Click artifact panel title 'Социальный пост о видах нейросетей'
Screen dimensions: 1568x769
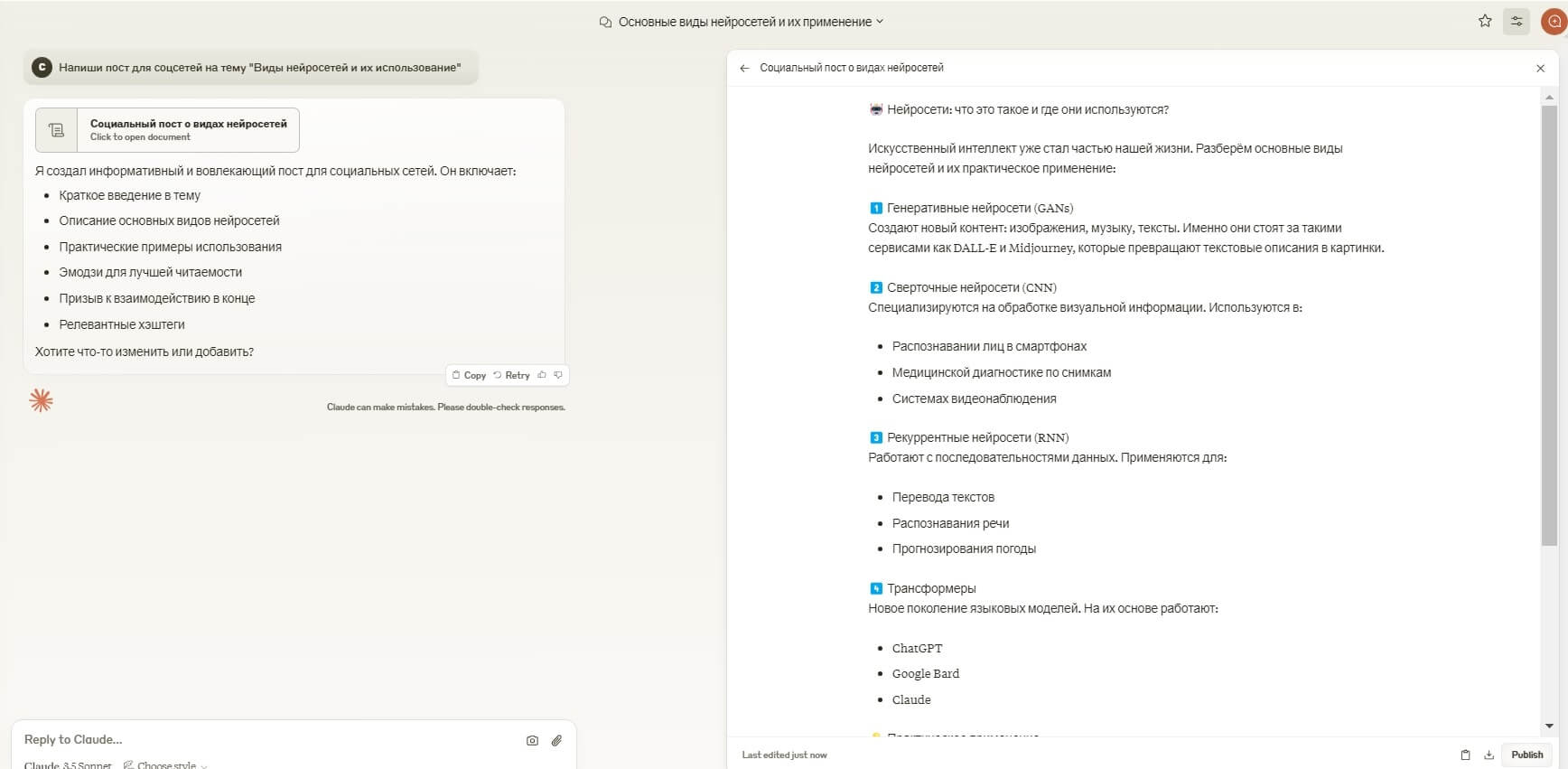point(852,68)
